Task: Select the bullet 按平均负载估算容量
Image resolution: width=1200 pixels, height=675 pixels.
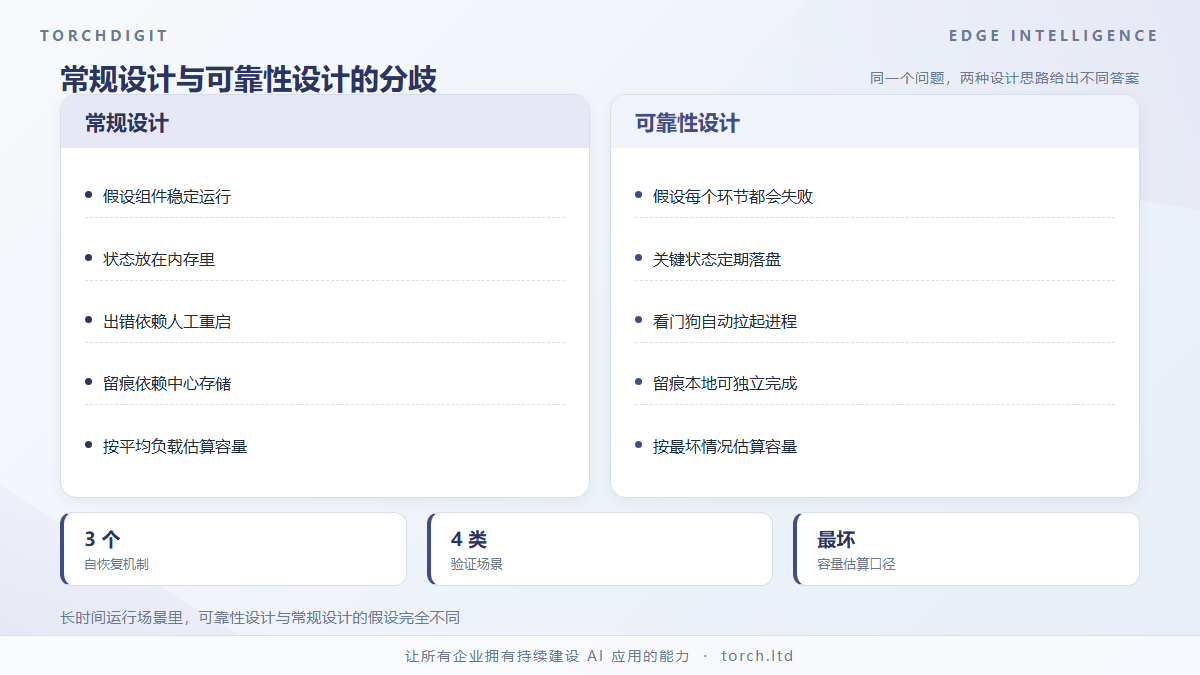Action: tap(175, 446)
